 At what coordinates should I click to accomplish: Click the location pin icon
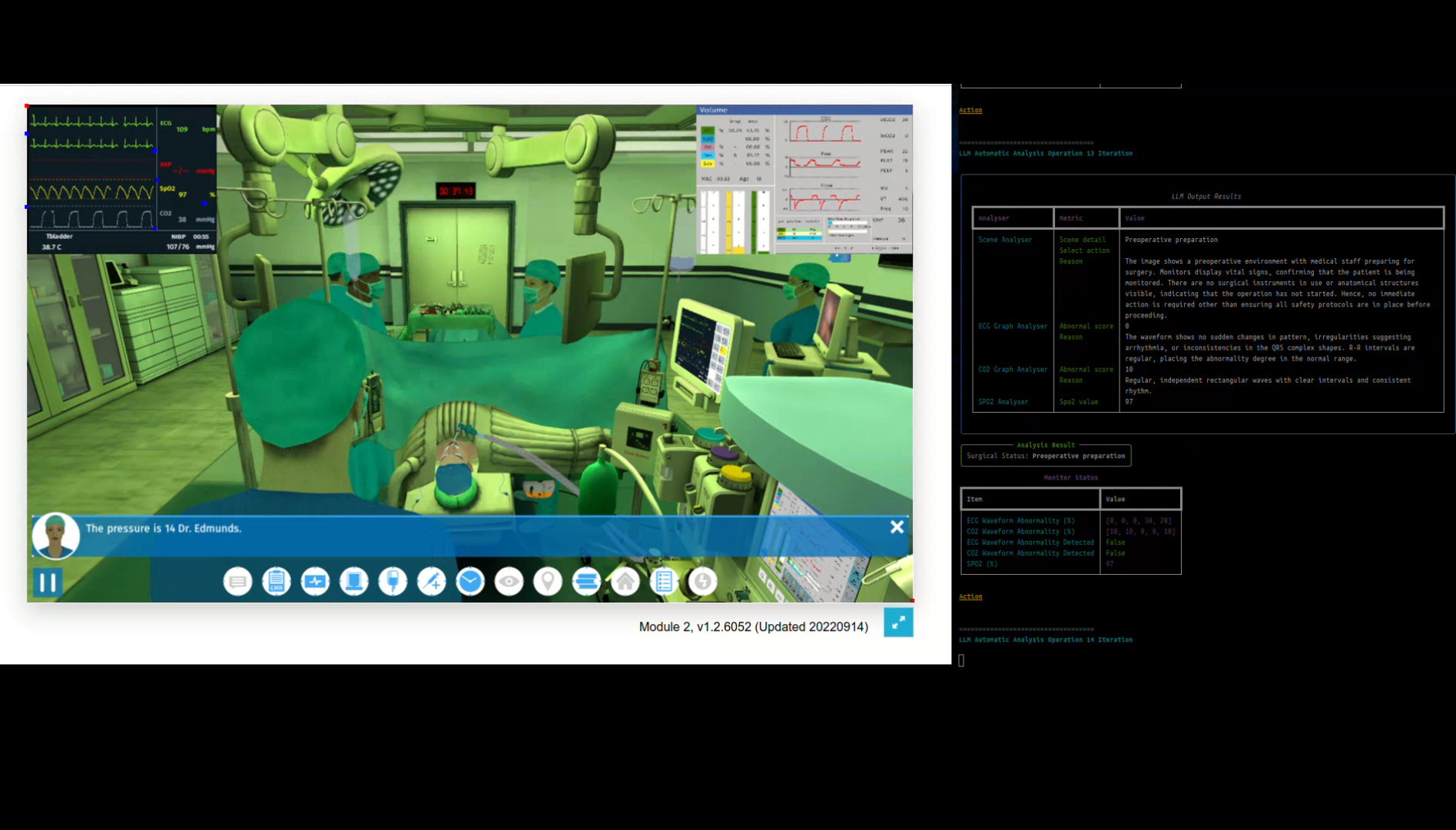[x=548, y=582]
